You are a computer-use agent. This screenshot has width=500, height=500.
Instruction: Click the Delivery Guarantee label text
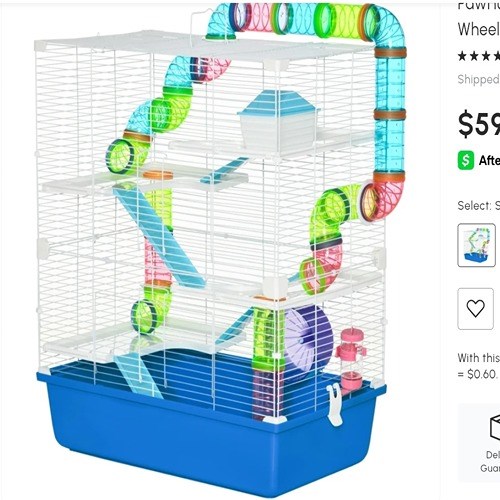pos(492,462)
